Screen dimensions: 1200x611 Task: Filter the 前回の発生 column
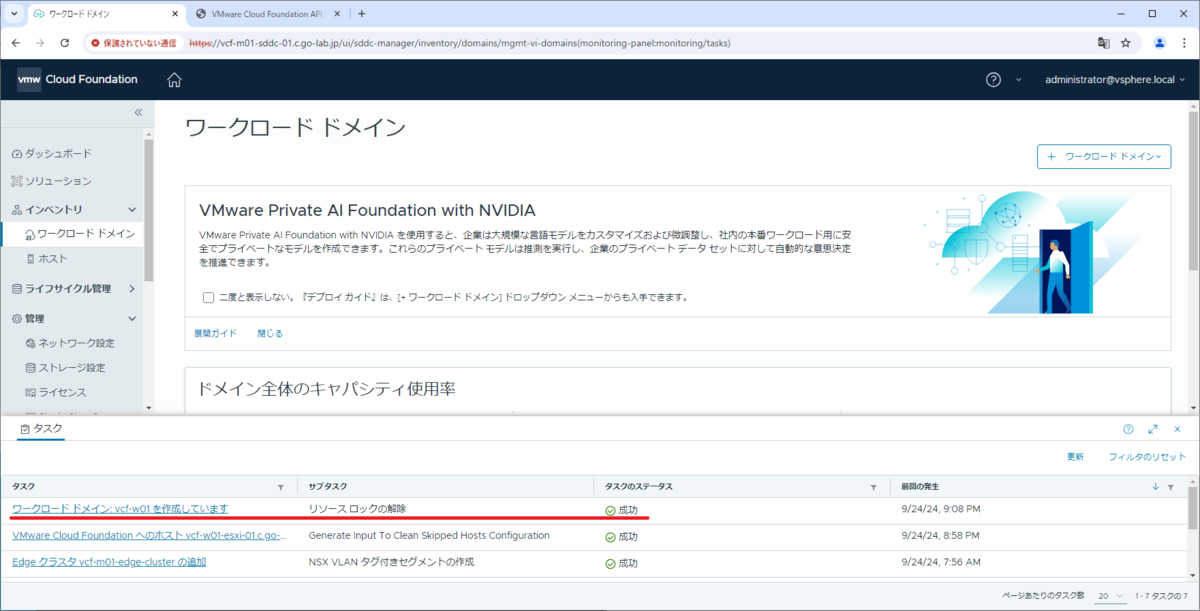pos(1171,487)
